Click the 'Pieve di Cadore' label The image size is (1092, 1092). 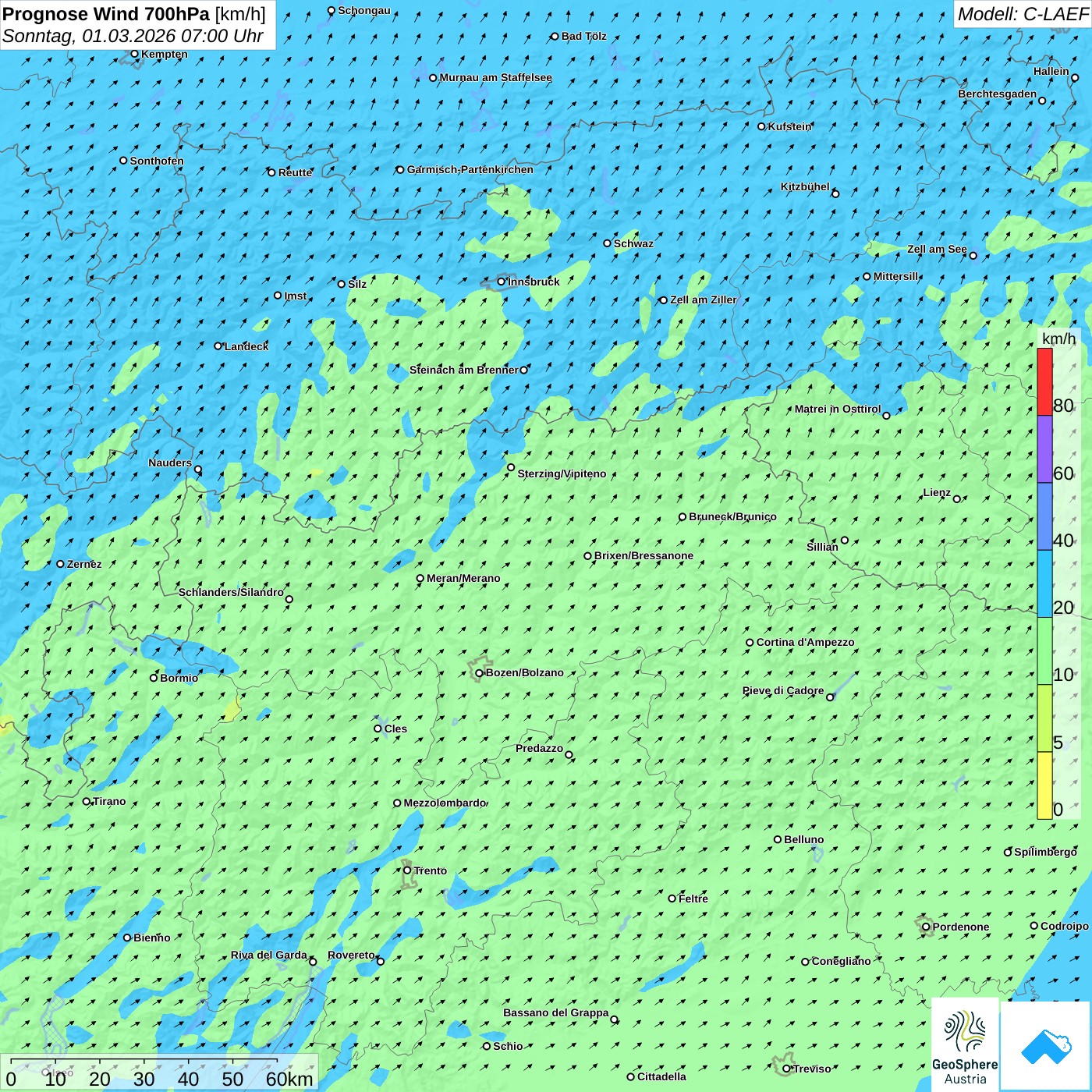pos(783,690)
